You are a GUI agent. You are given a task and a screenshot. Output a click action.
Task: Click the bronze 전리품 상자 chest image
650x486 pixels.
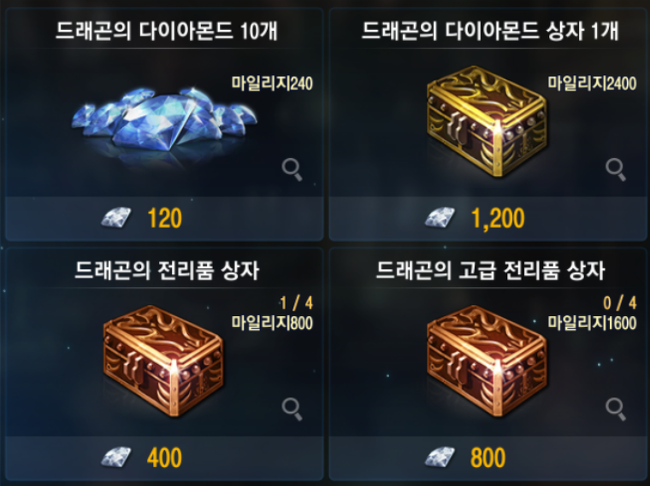pos(163,361)
